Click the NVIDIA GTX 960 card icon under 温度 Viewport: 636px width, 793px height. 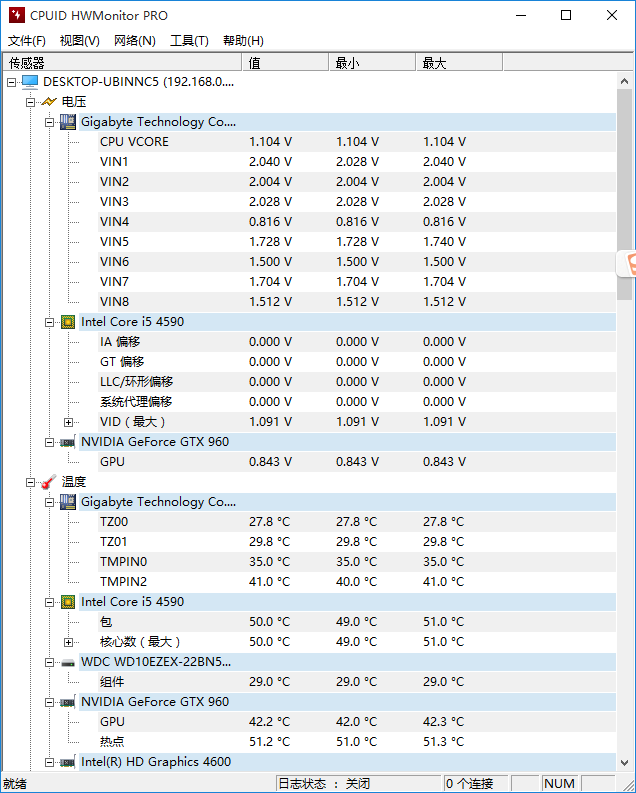click(x=68, y=702)
